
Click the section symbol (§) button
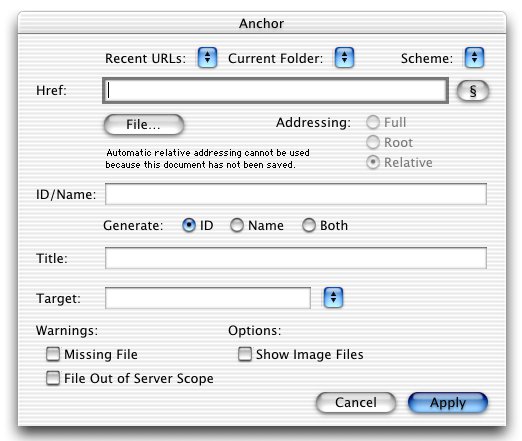point(473,91)
